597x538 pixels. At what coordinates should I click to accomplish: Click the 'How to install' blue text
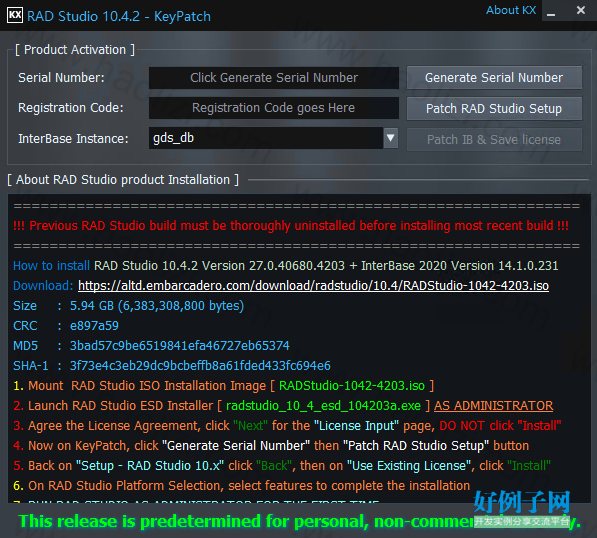click(x=51, y=265)
